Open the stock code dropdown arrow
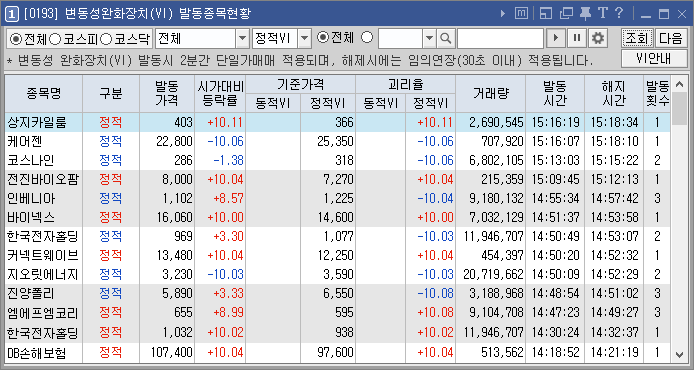Viewport: 694px width, 370px height. [x=429, y=39]
